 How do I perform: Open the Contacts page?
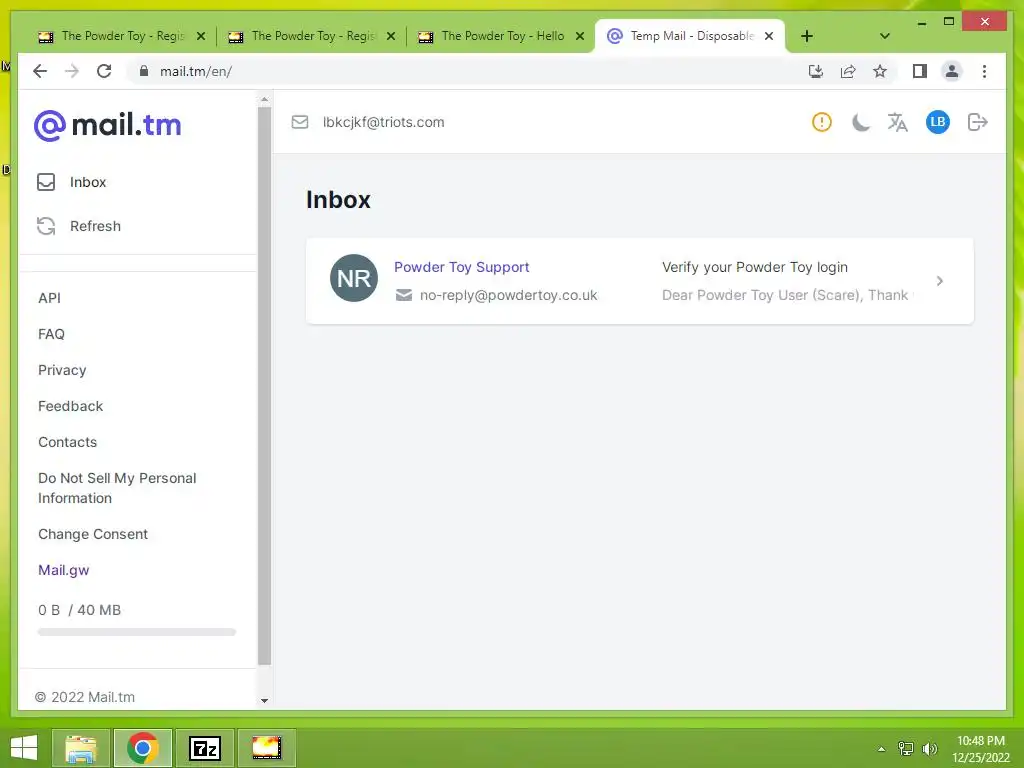pos(67,442)
